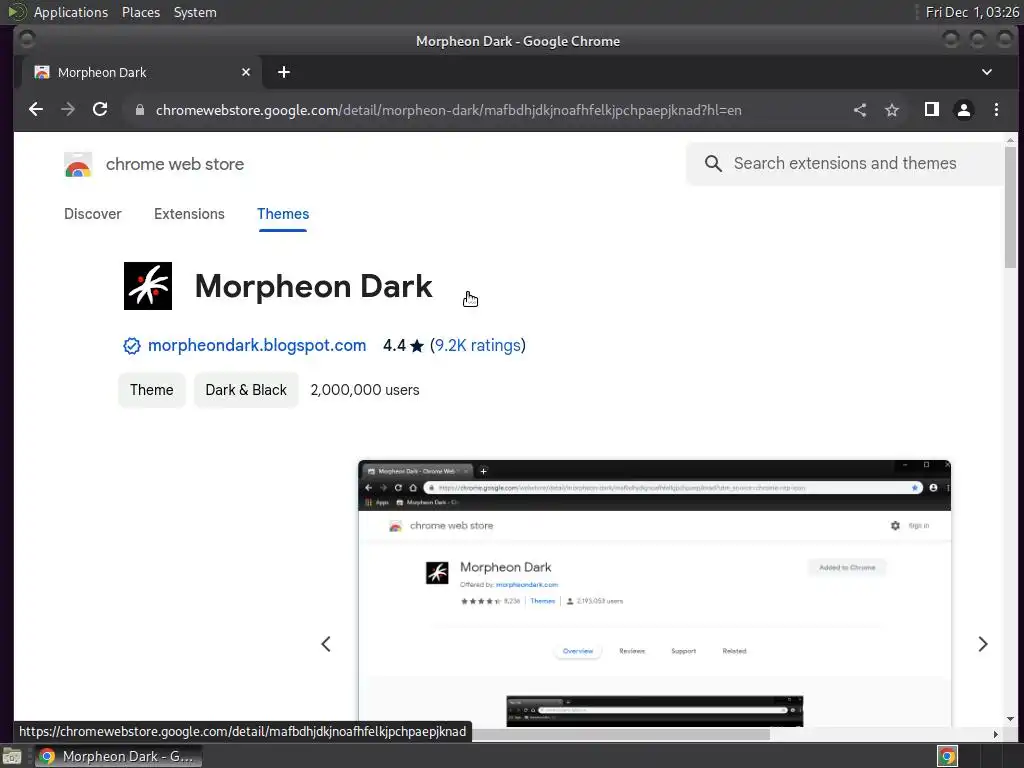Open the Applications menu
The width and height of the screenshot is (1024, 768).
click(x=71, y=12)
